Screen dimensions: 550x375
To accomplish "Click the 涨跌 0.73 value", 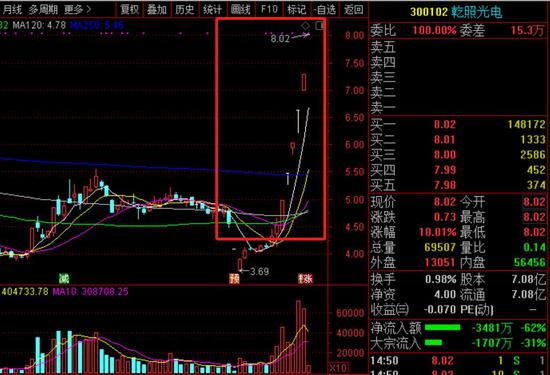I will point(445,217).
